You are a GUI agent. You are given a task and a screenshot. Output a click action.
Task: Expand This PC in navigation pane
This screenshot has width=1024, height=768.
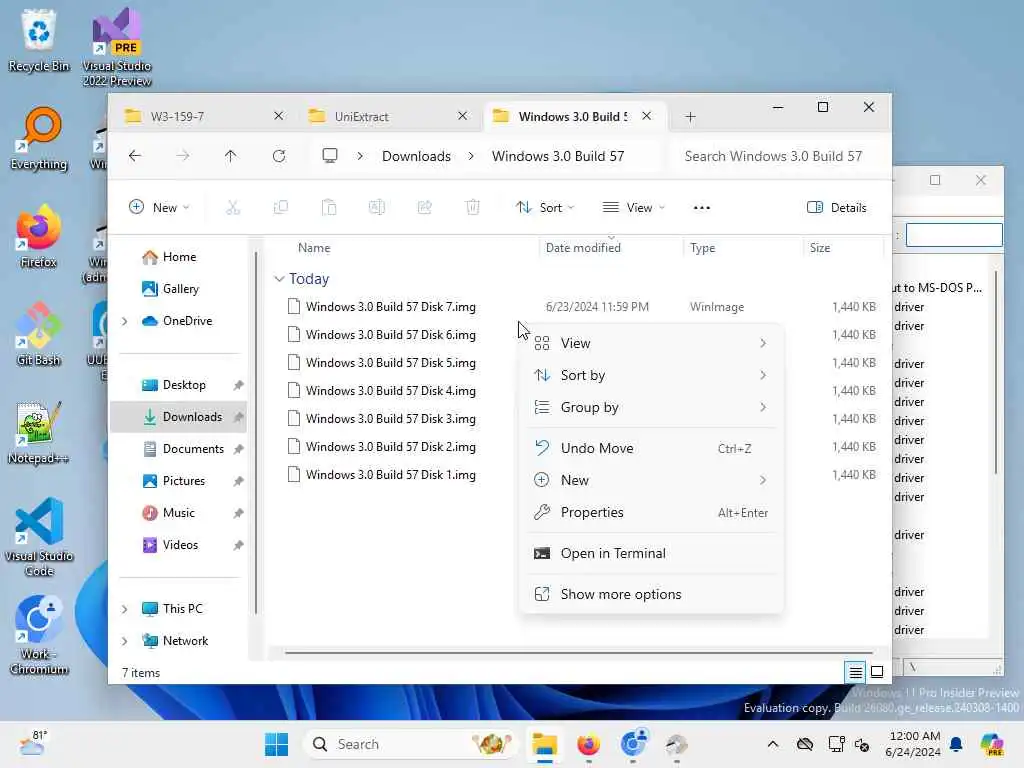[x=125, y=609]
